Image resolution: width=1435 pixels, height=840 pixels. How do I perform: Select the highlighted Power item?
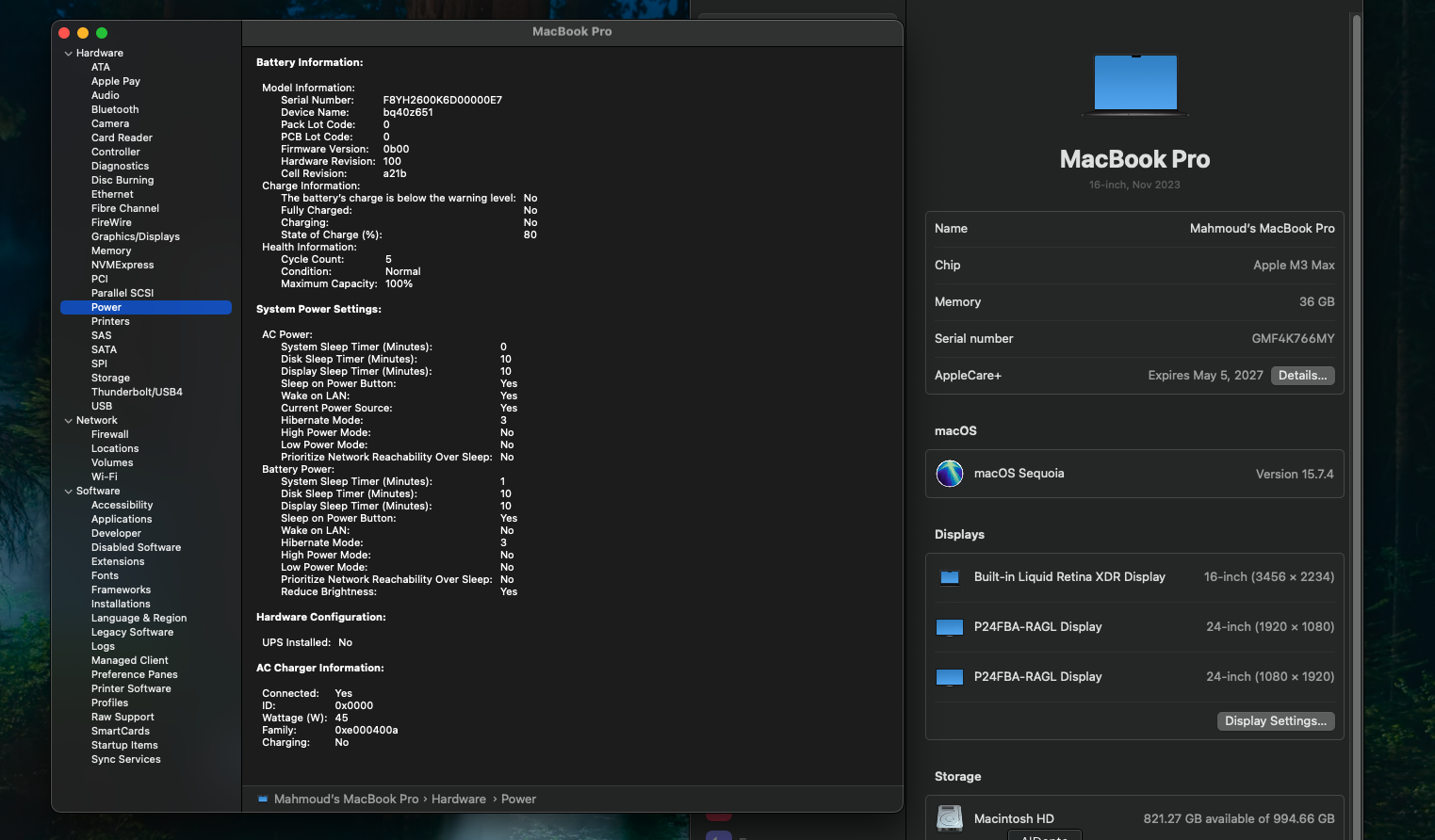pos(146,308)
